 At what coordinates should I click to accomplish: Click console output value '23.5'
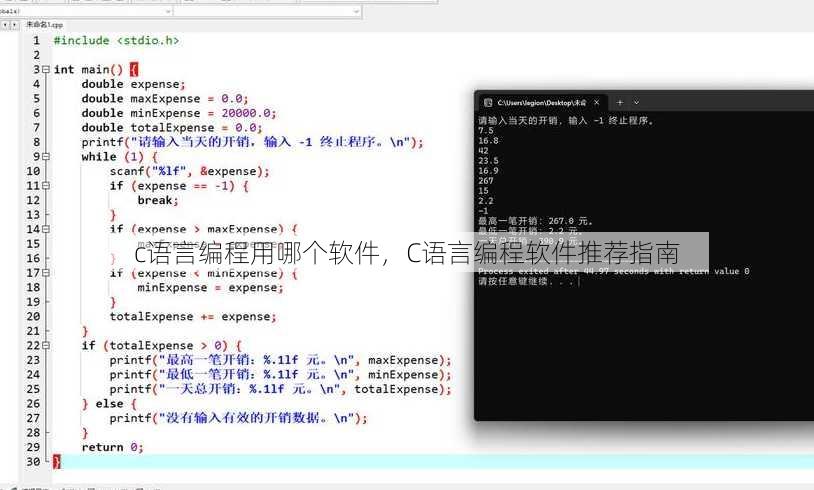(x=489, y=160)
